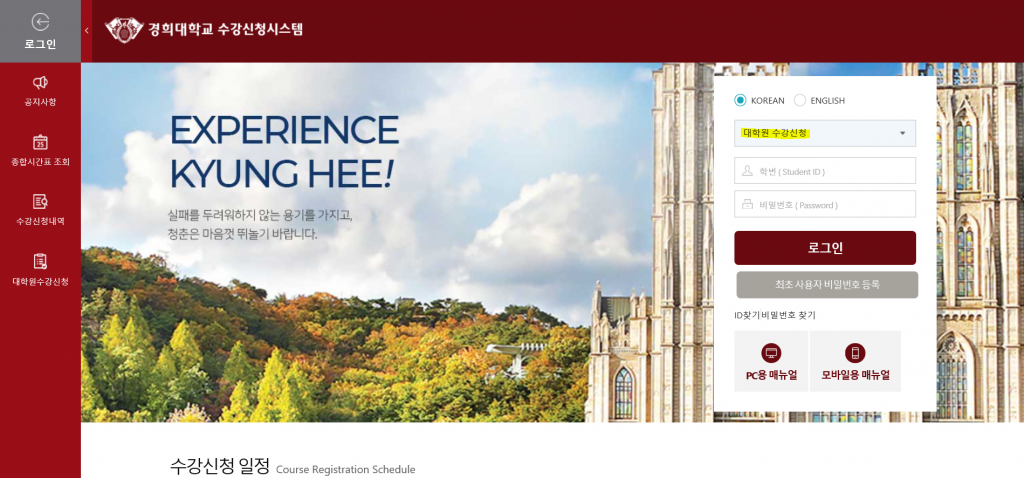Open the 공지사항 megaphone icon

(x=40, y=82)
